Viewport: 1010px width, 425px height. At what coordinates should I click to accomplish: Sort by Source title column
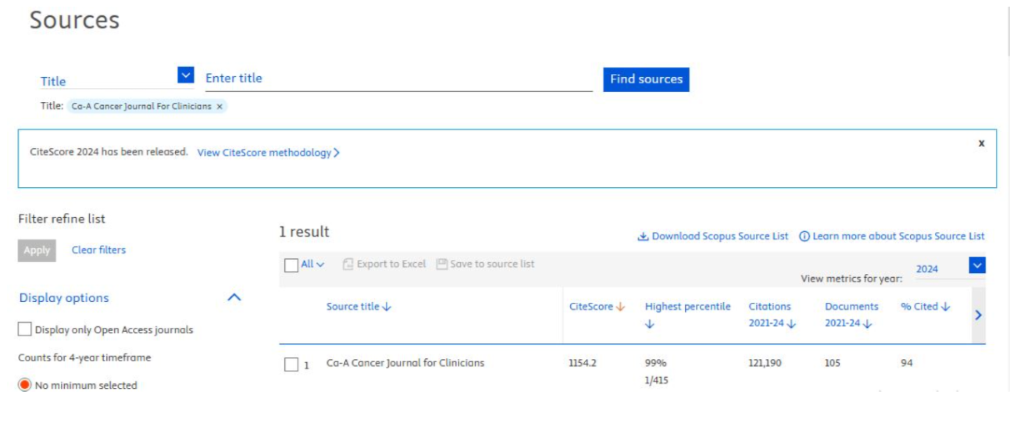pos(386,307)
